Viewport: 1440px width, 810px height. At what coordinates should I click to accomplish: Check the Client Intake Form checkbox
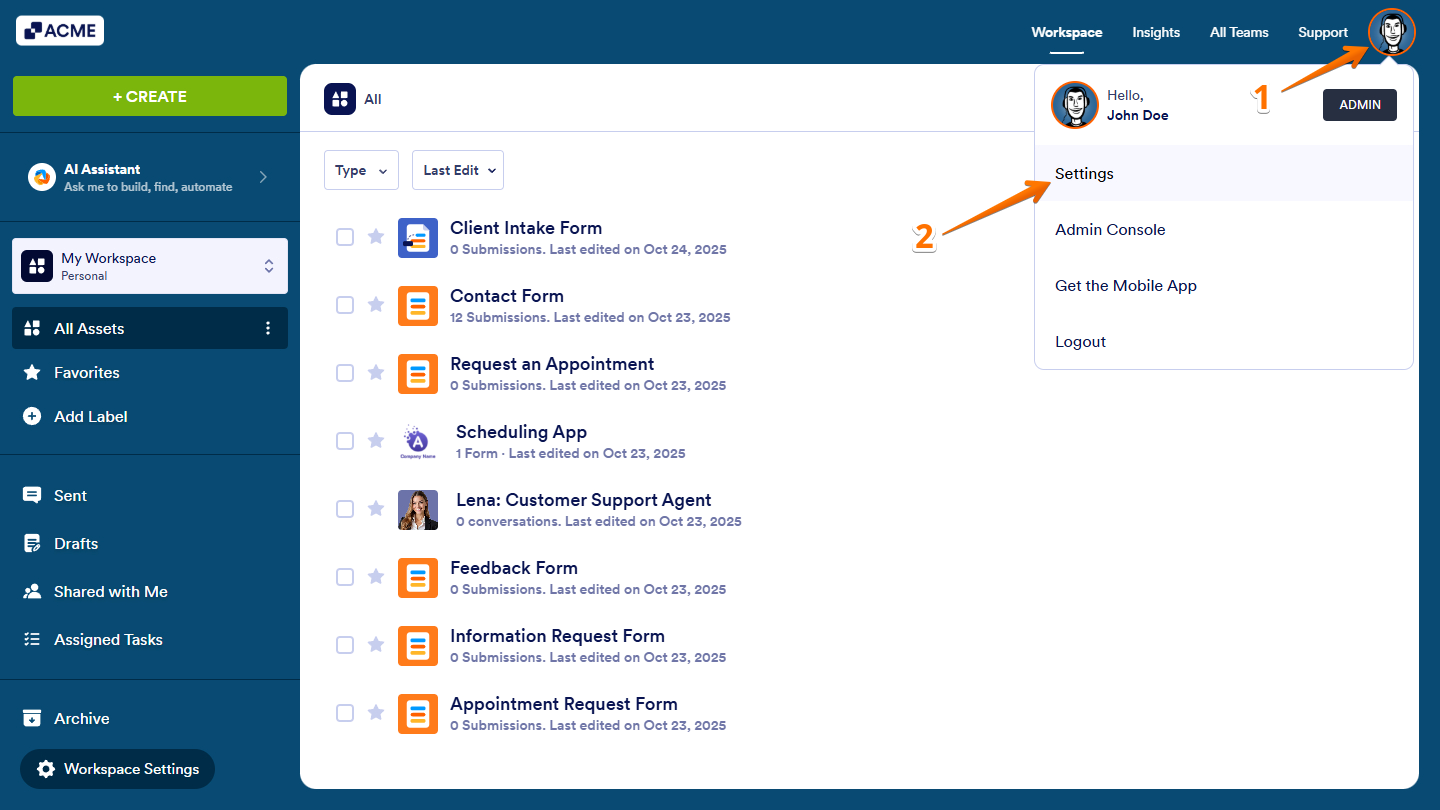coord(345,237)
